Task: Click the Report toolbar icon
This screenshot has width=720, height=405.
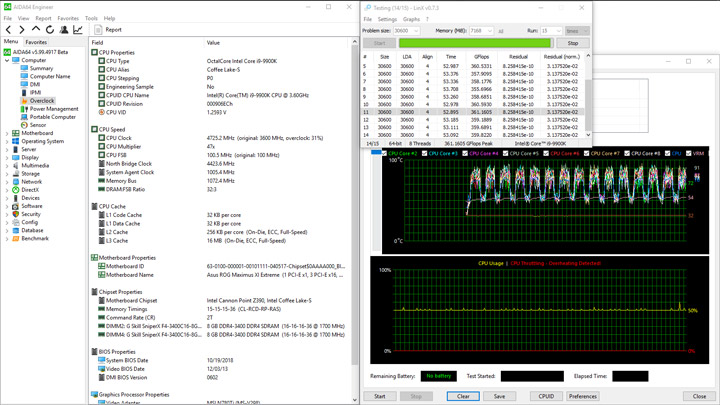Action: (x=107, y=30)
